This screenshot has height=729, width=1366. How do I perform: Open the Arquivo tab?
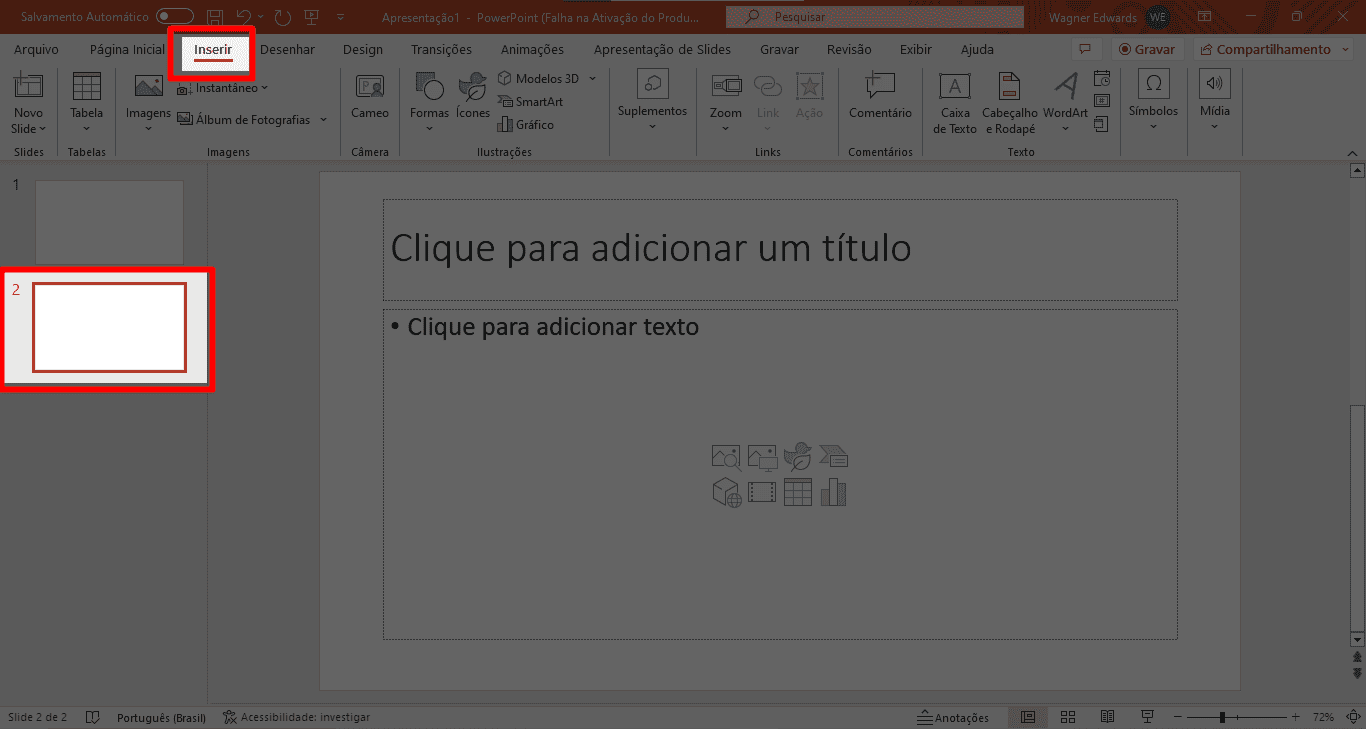[x=36, y=49]
